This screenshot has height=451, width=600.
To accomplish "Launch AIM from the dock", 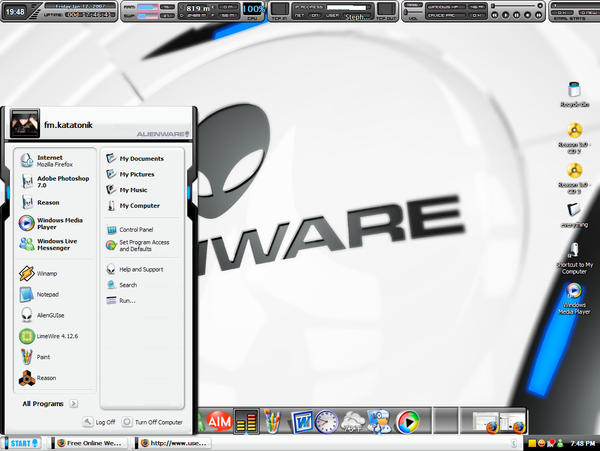I will (219, 422).
